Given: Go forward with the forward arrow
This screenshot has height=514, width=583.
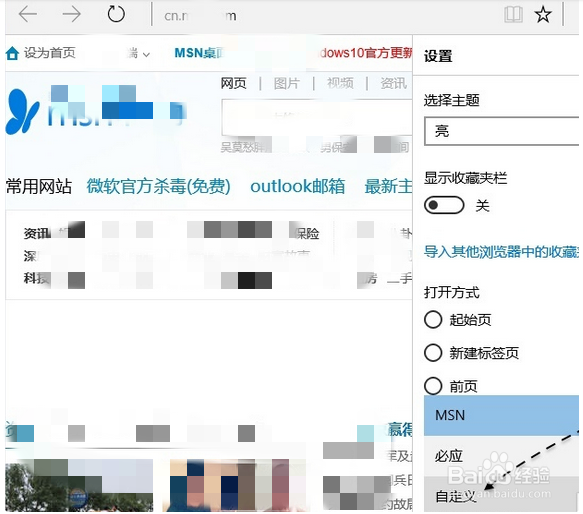Looking at the screenshot, I should click(71, 15).
